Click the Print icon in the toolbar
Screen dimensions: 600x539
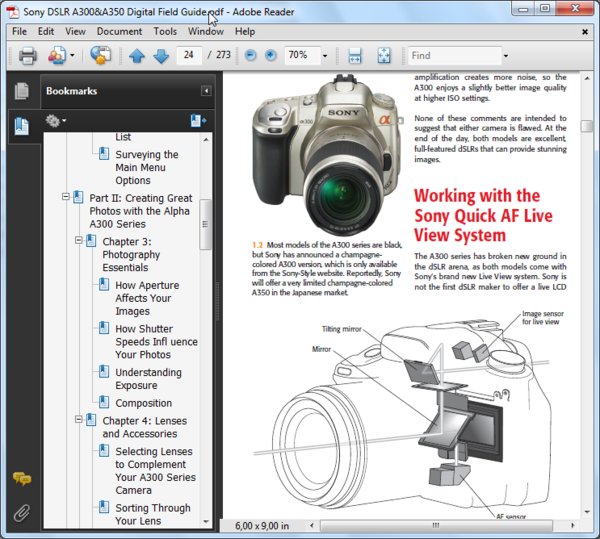(x=28, y=55)
